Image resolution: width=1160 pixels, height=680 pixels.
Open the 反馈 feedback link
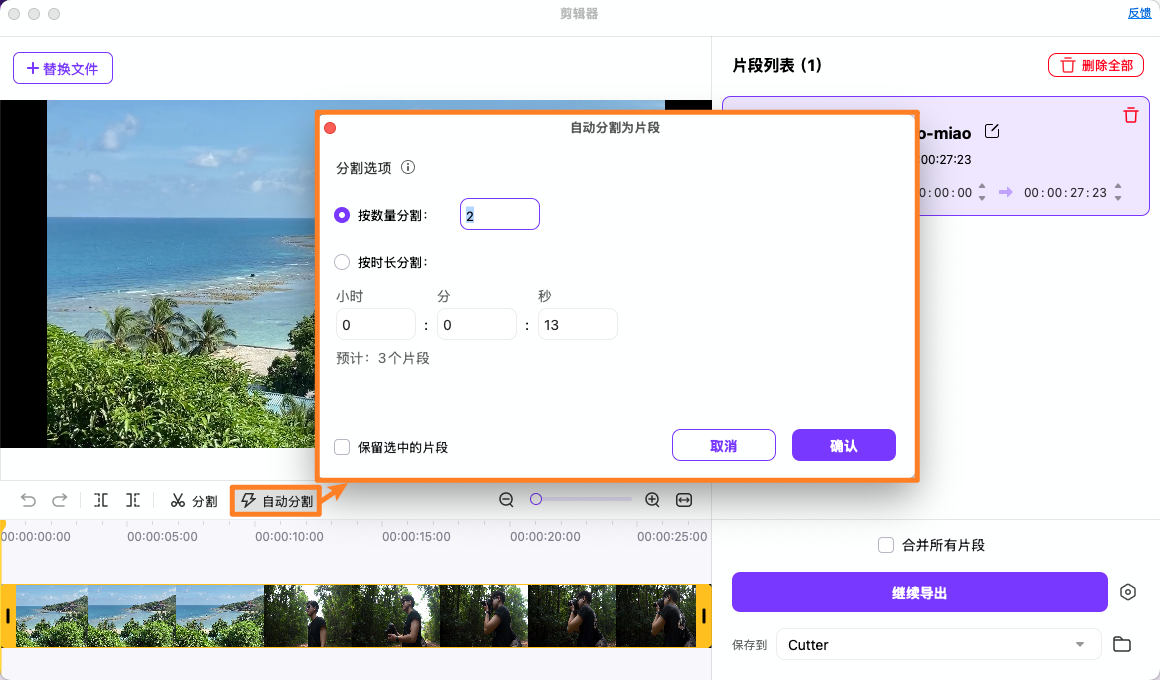(x=1139, y=13)
